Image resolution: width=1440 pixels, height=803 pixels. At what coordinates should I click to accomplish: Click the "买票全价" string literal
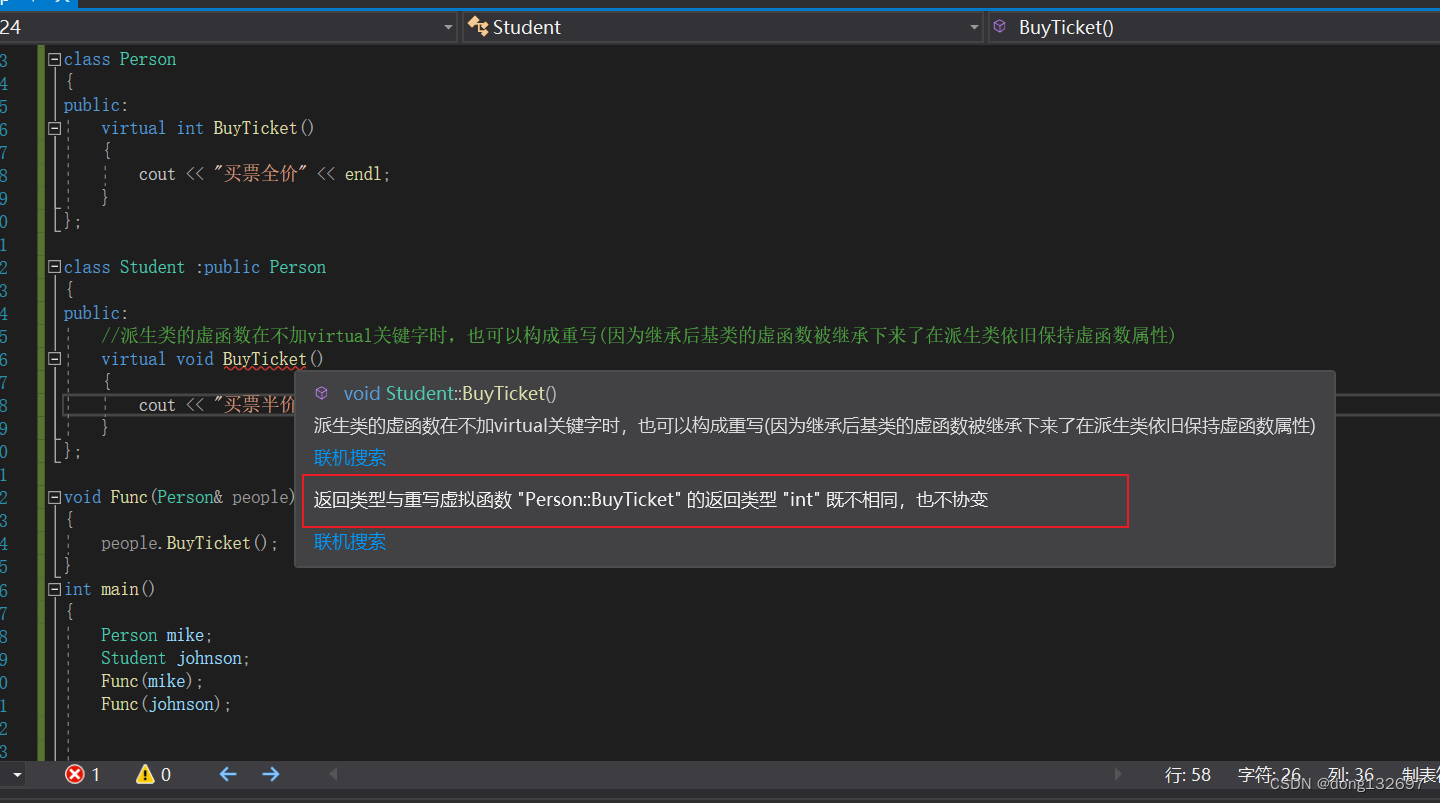260,174
